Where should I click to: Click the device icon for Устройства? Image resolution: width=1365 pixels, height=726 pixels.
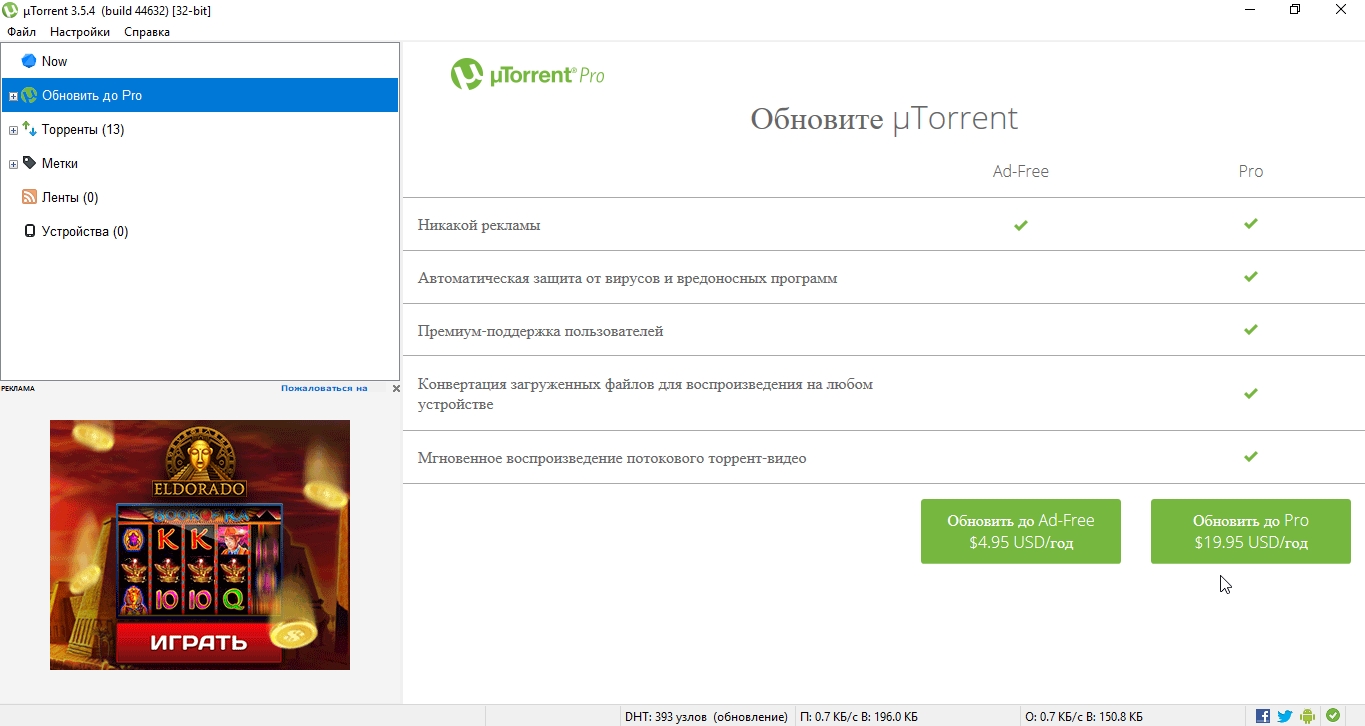tap(29, 231)
